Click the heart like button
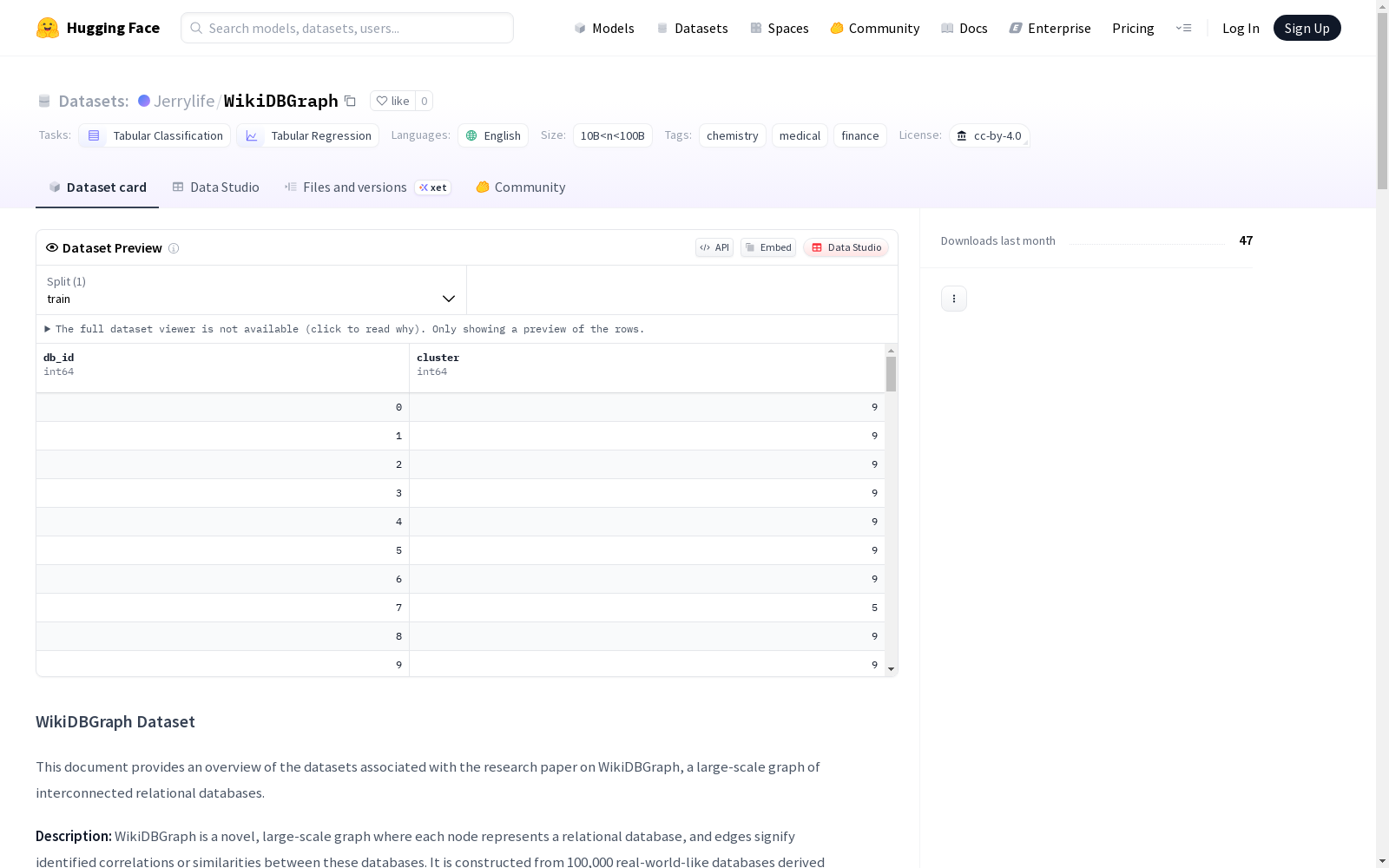Screen dimensions: 1389x868 392,101
